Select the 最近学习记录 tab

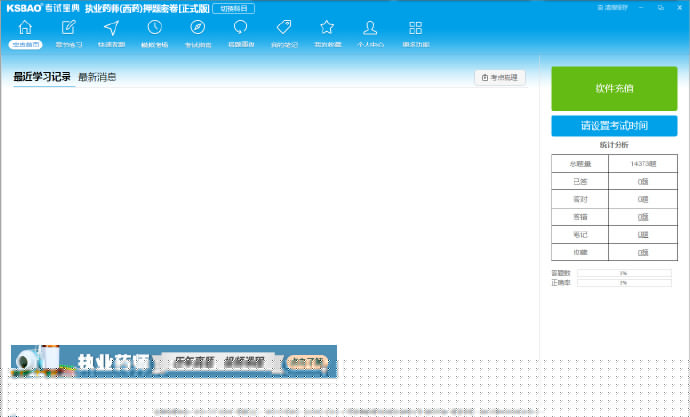42,77
